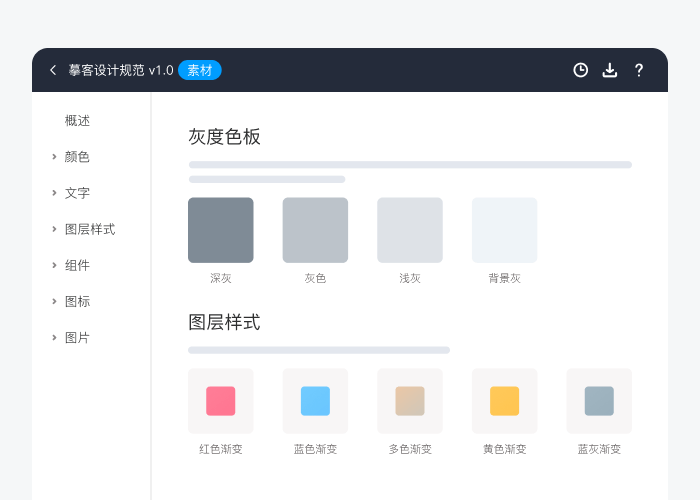Open 图片 in the sidebar
The width and height of the screenshot is (700, 500).
[78, 337]
